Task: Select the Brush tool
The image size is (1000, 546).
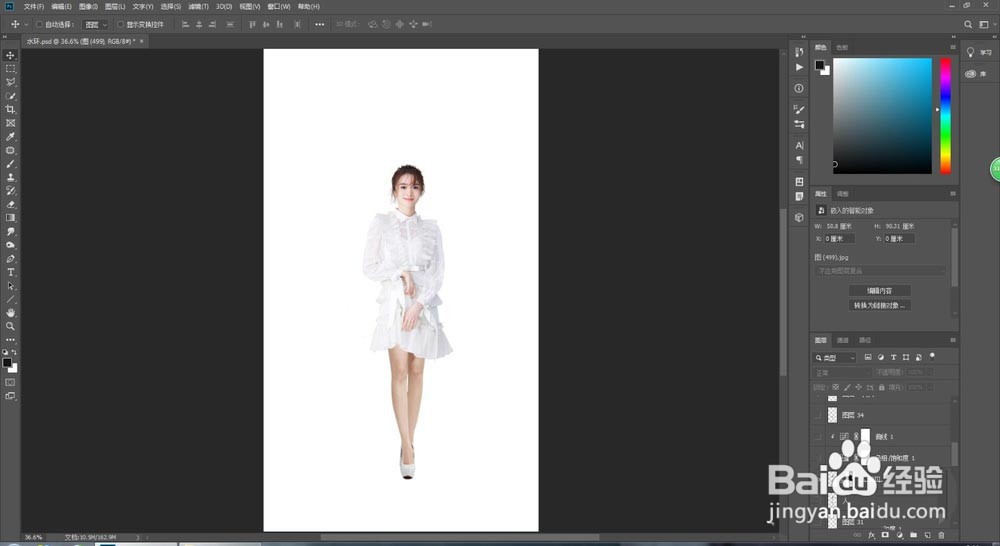Action: [x=10, y=164]
